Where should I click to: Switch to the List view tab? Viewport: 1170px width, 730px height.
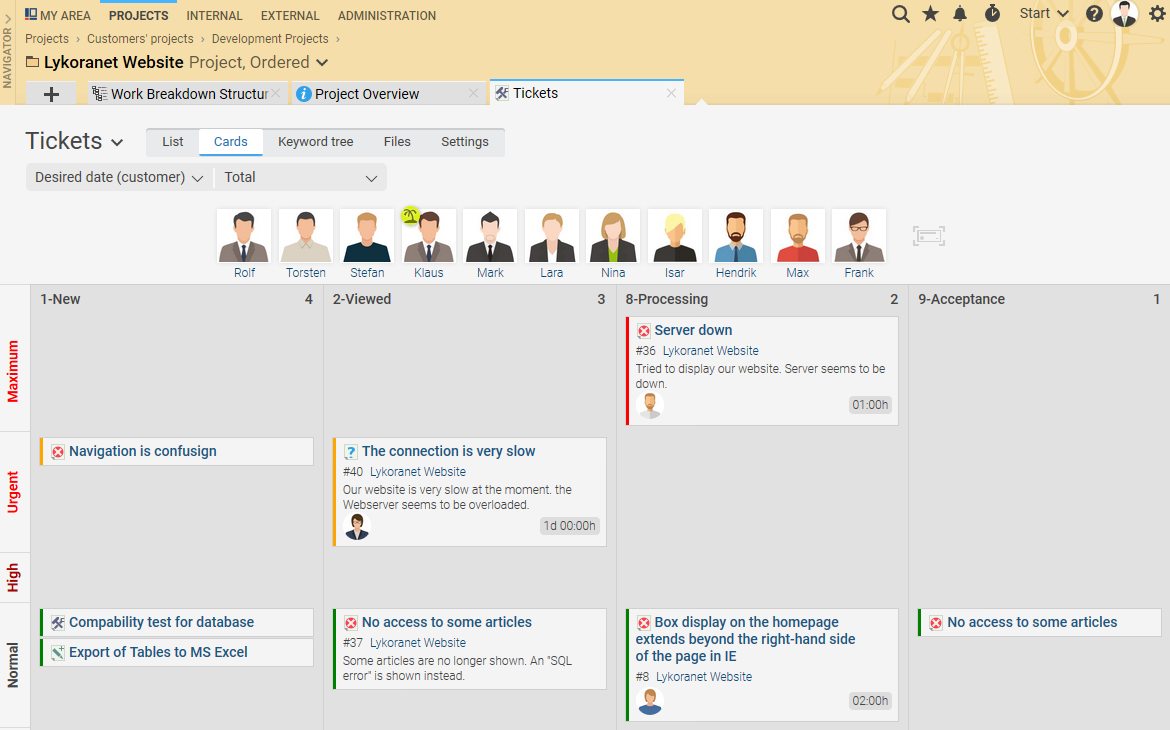(172, 142)
